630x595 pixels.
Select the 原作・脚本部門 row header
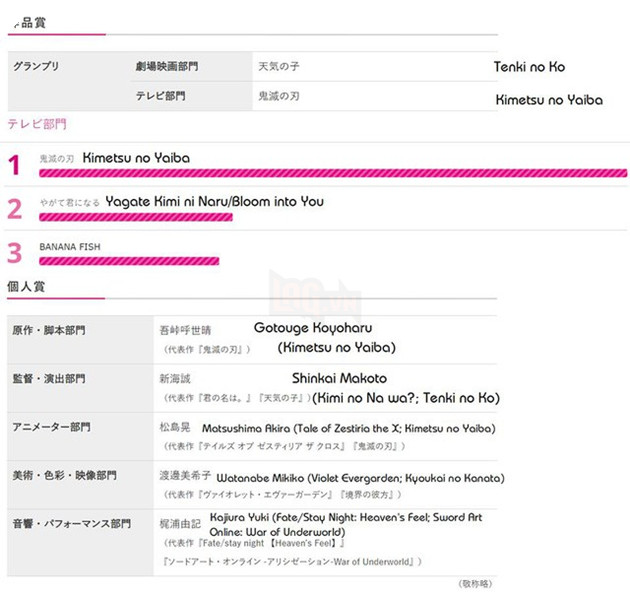(48, 329)
